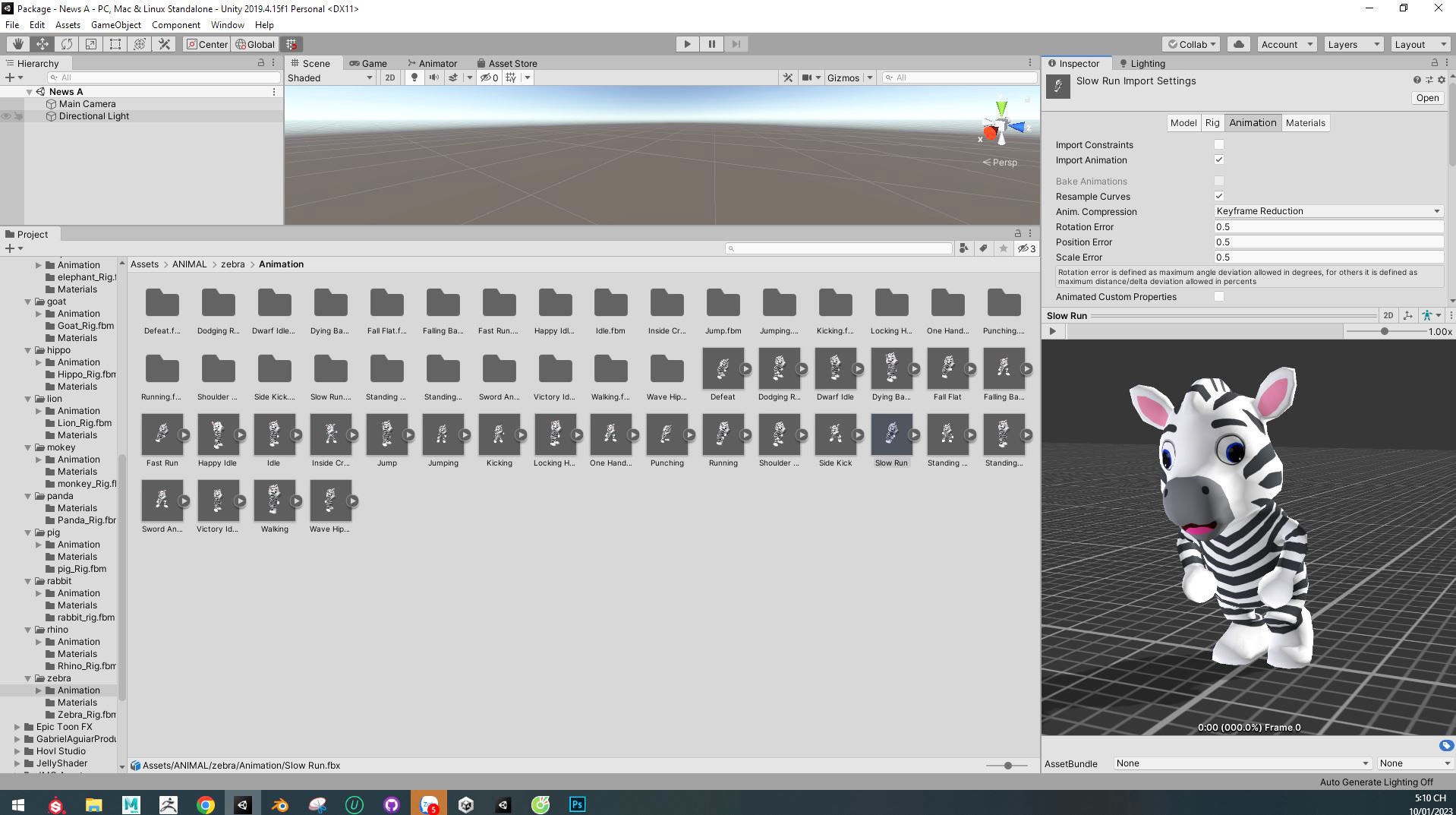Toggle pivot and mass center in preview

(x=1408, y=315)
